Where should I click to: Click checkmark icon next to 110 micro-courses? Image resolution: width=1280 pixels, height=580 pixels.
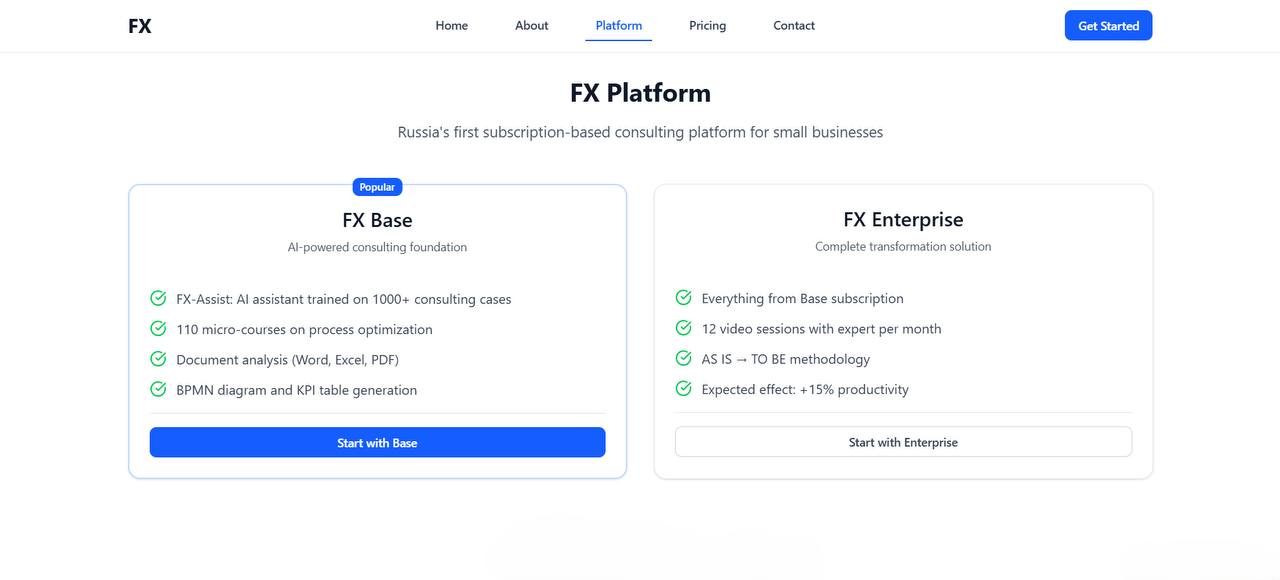coord(158,329)
